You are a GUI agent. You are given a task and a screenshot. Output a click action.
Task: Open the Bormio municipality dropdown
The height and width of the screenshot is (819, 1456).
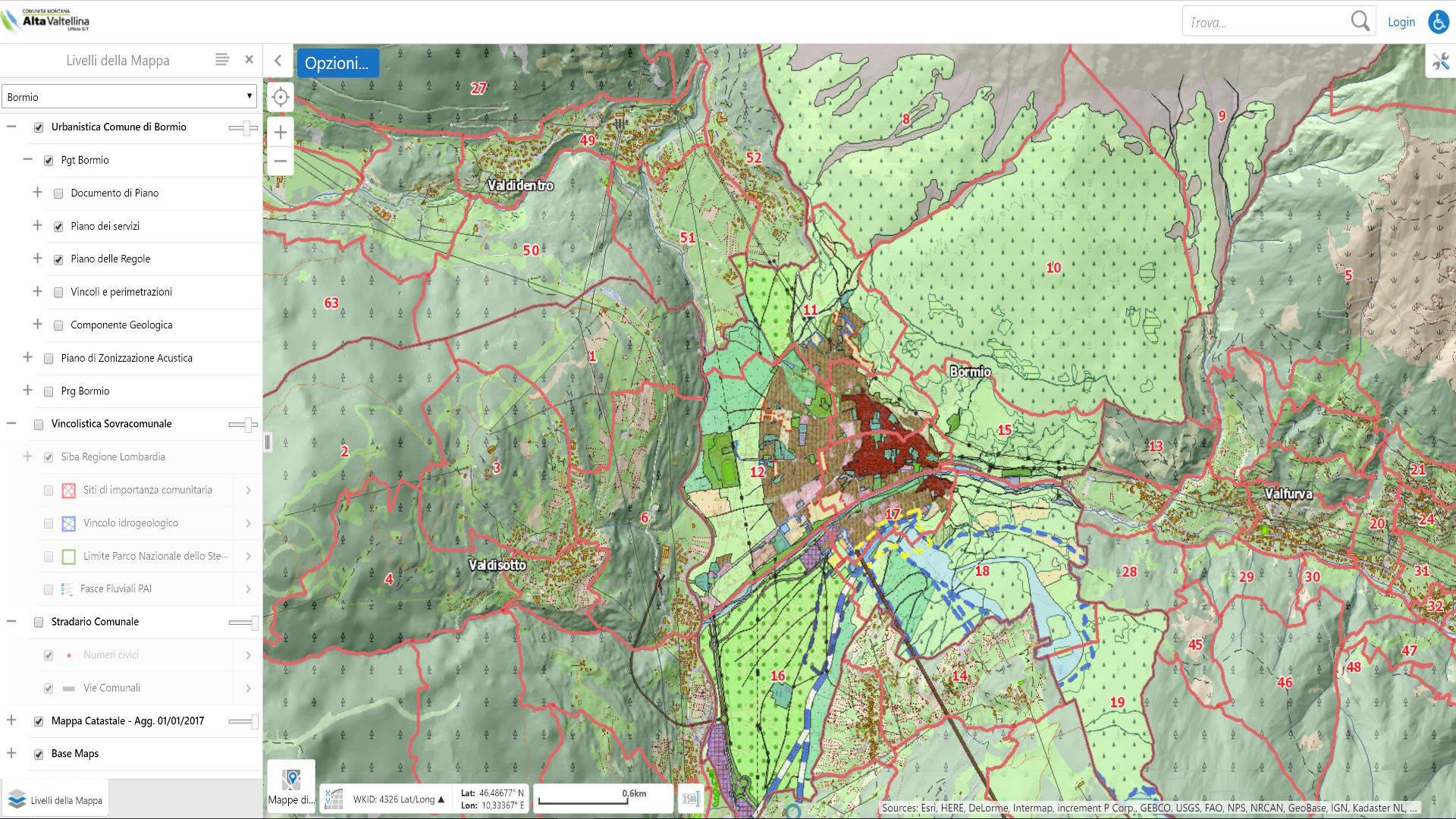point(129,96)
